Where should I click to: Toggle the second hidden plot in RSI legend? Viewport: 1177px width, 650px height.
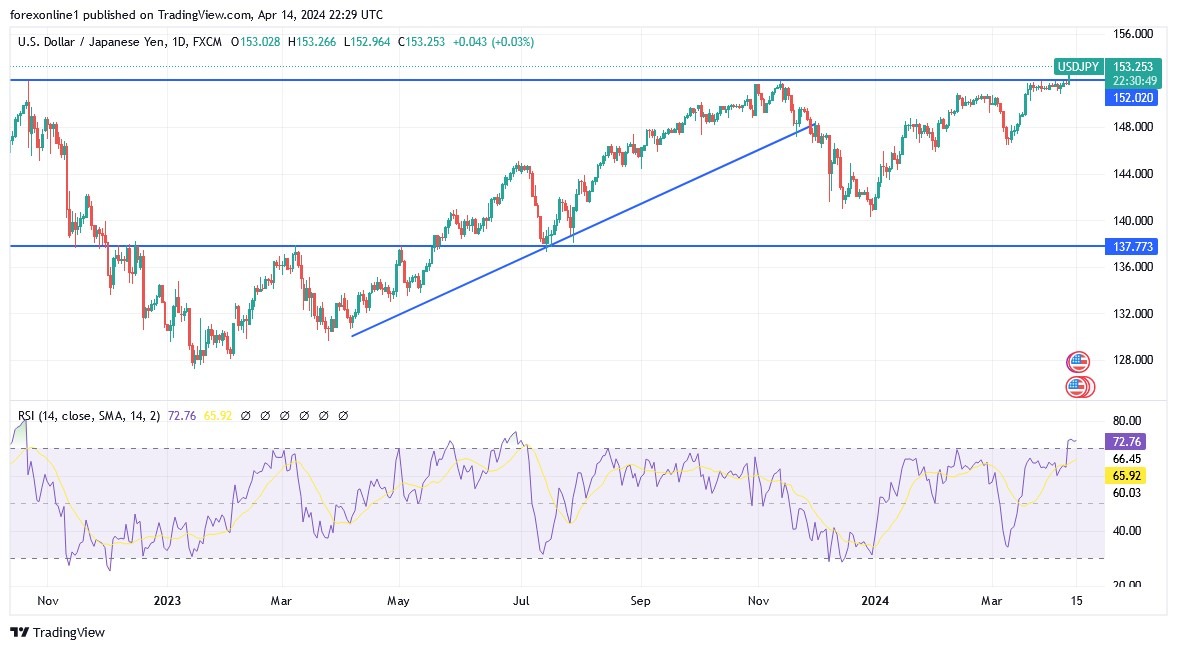(264, 415)
